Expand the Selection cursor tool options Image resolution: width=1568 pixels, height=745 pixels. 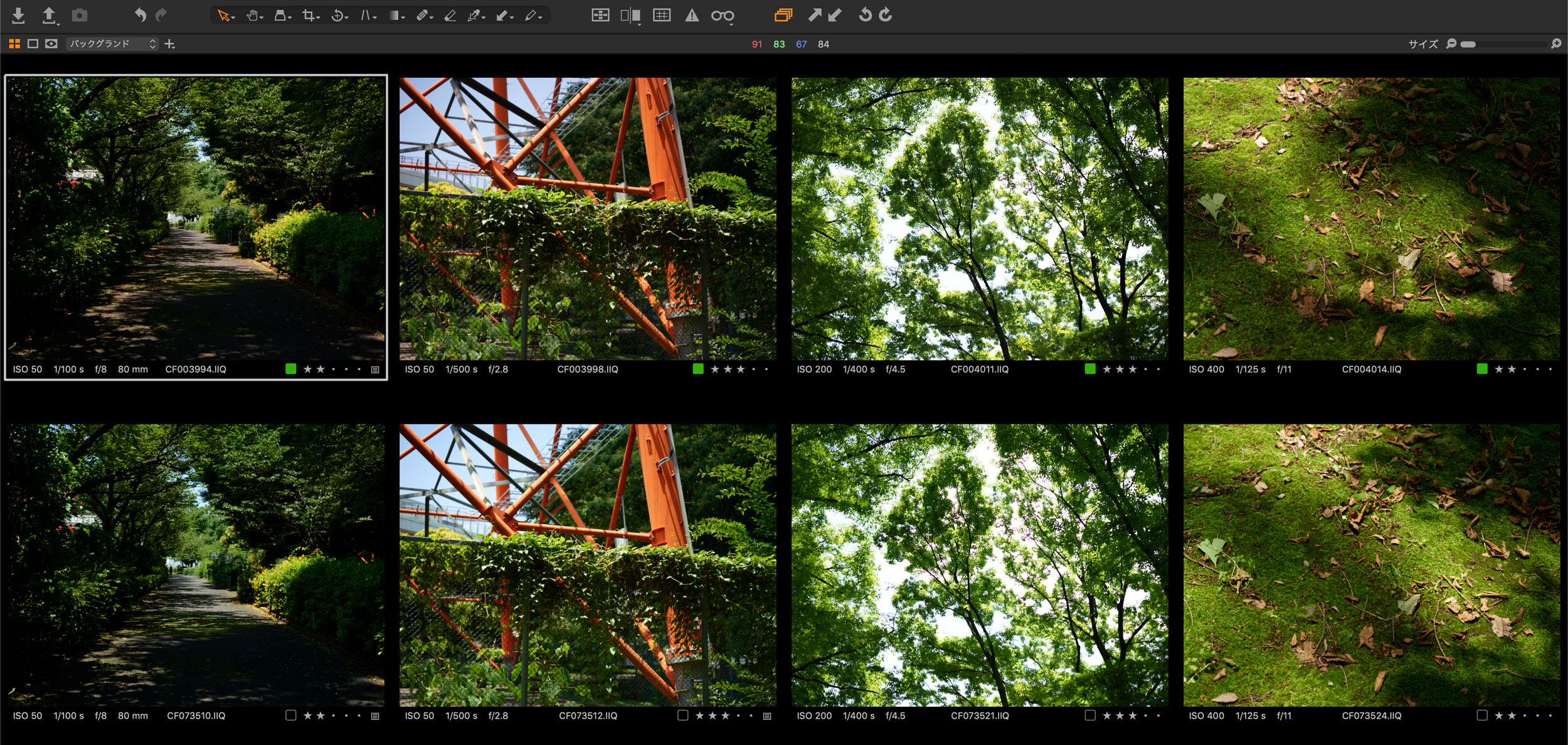click(x=233, y=18)
